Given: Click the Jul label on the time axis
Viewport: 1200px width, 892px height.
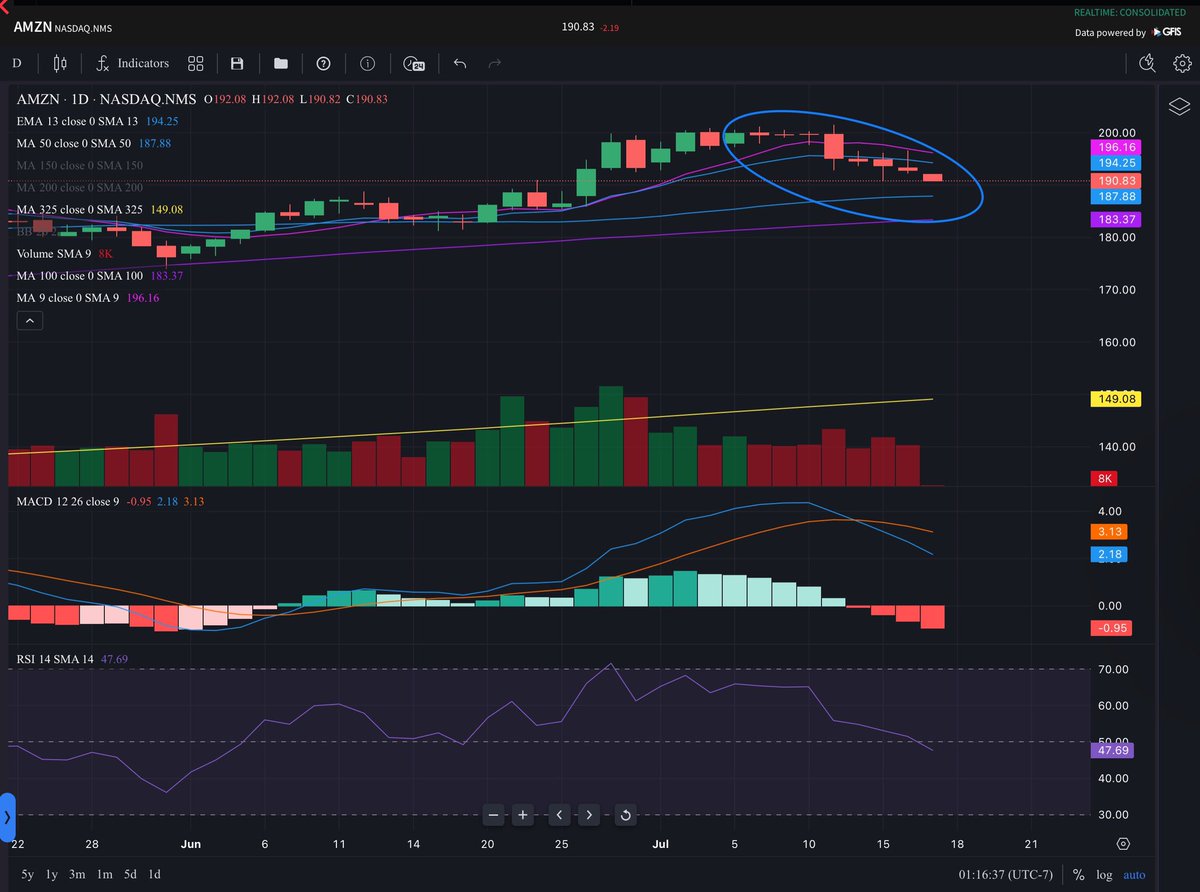Looking at the screenshot, I should tap(661, 844).
